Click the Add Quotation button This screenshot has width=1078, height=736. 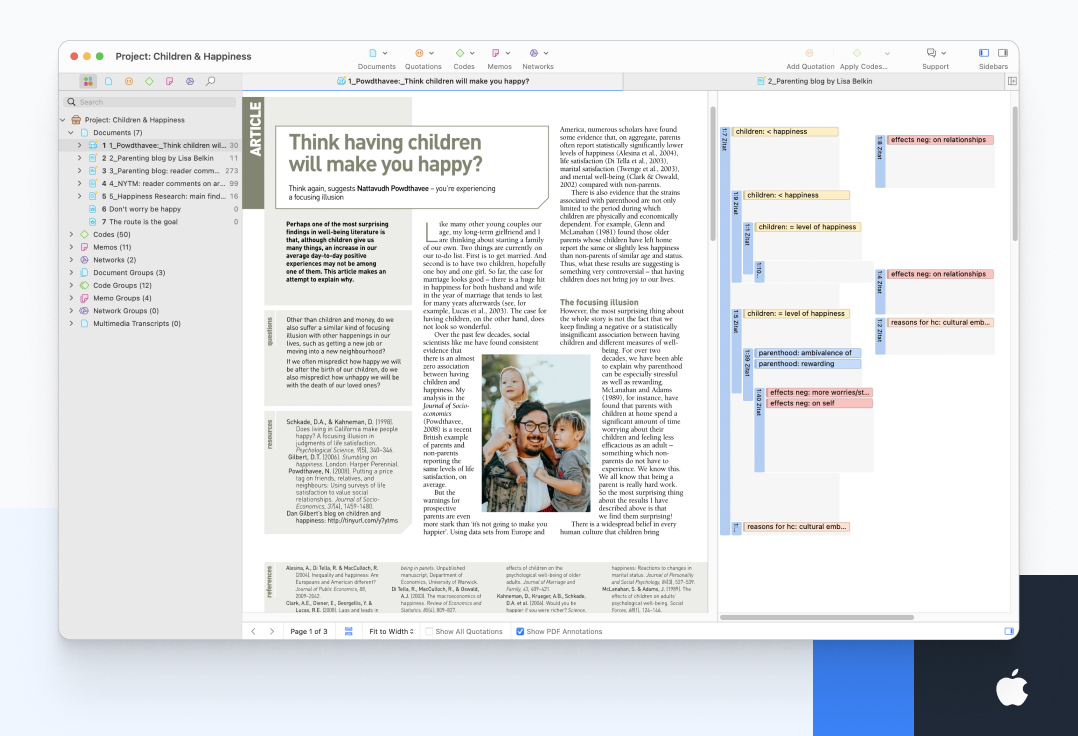[x=809, y=53]
